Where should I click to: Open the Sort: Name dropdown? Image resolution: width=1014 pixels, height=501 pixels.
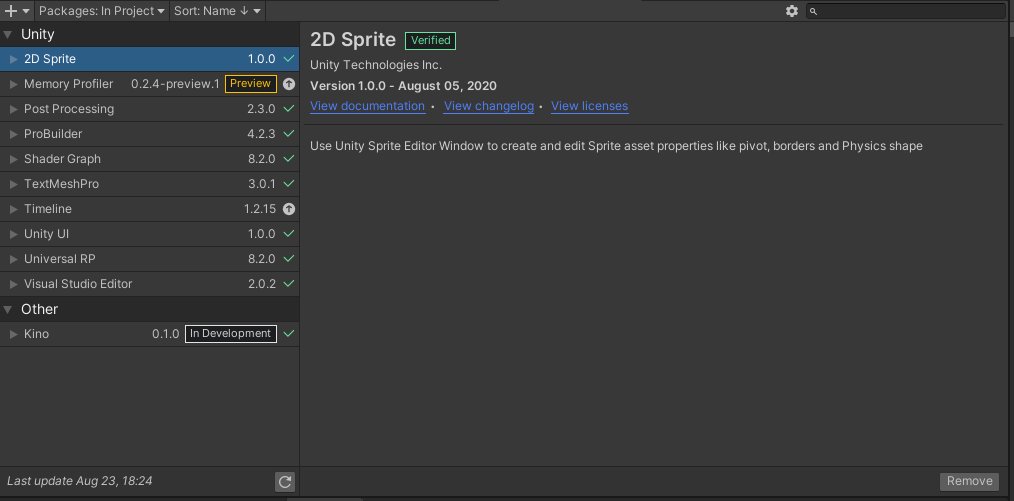click(x=217, y=11)
